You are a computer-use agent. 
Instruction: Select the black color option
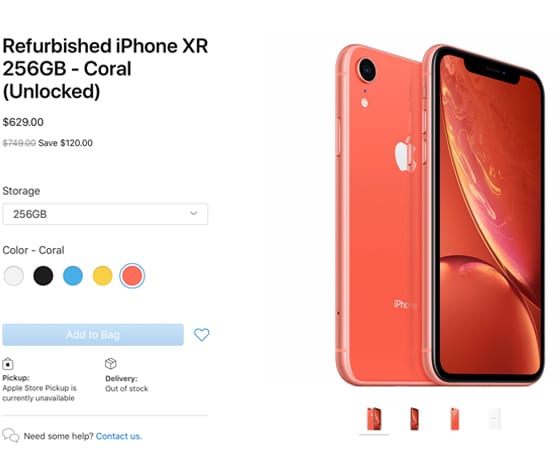(x=43, y=276)
